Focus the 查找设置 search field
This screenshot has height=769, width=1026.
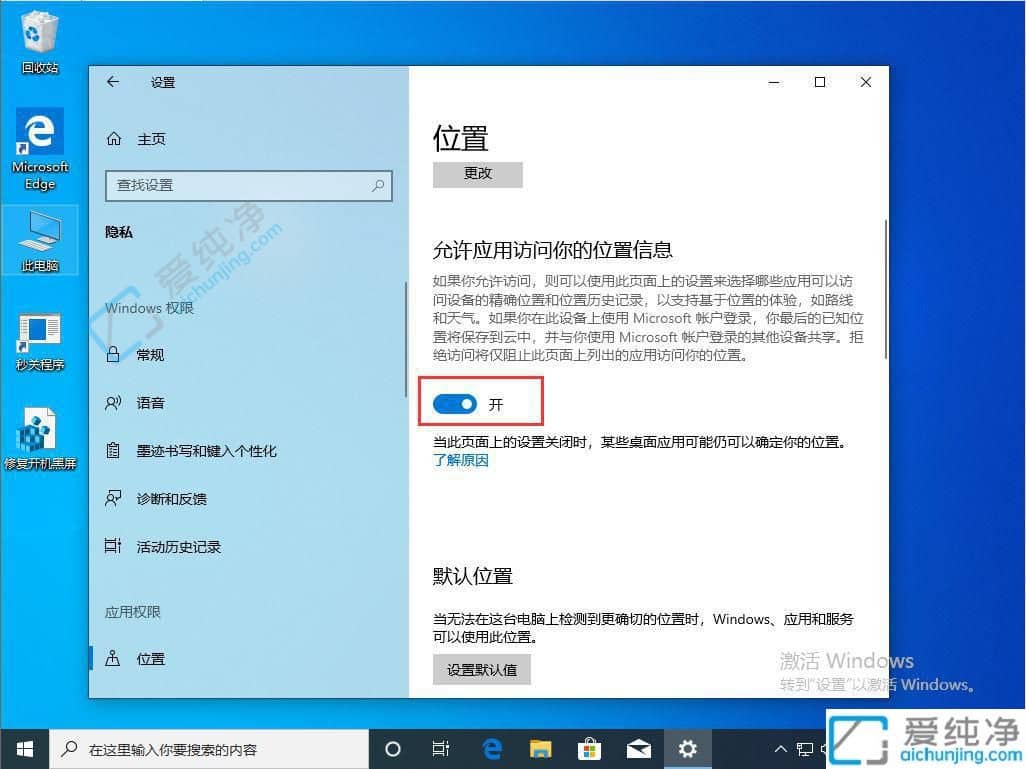[249, 186]
